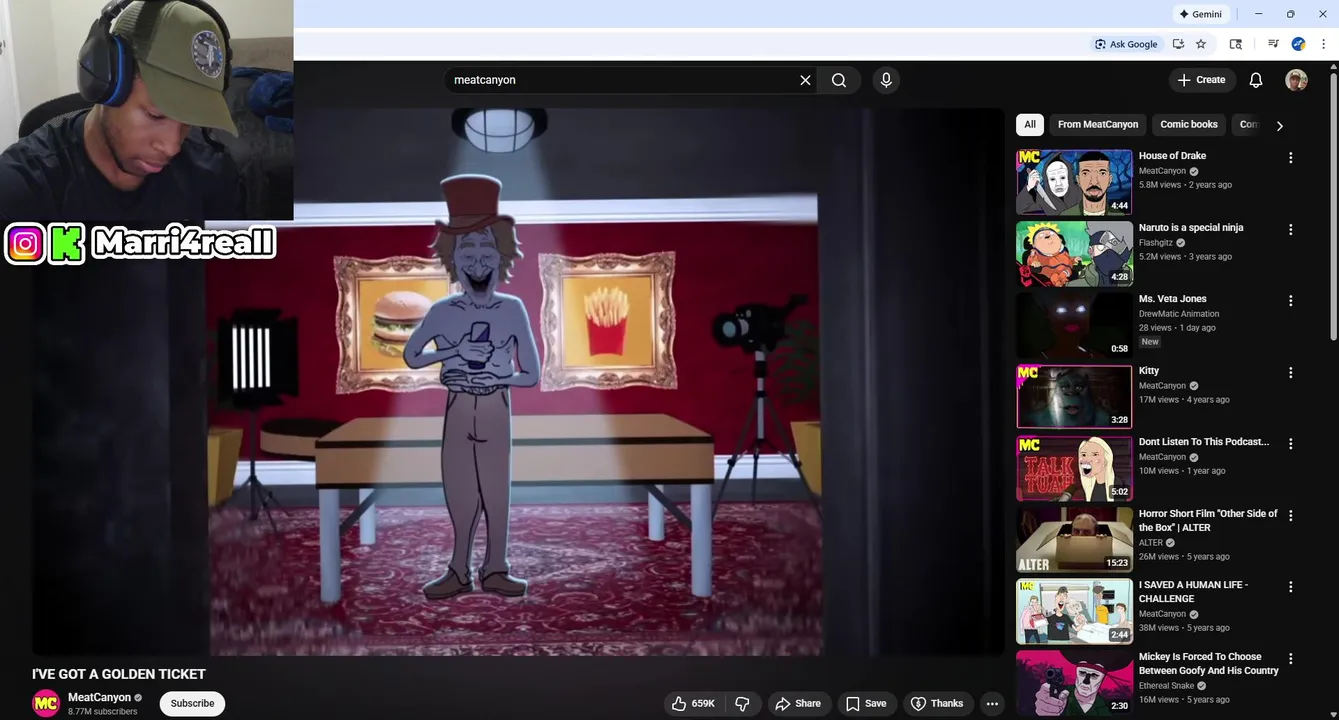This screenshot has width=1339, height=720.
Task: Open the Ethereal Snake channel name
Action: coord(1167,686)
